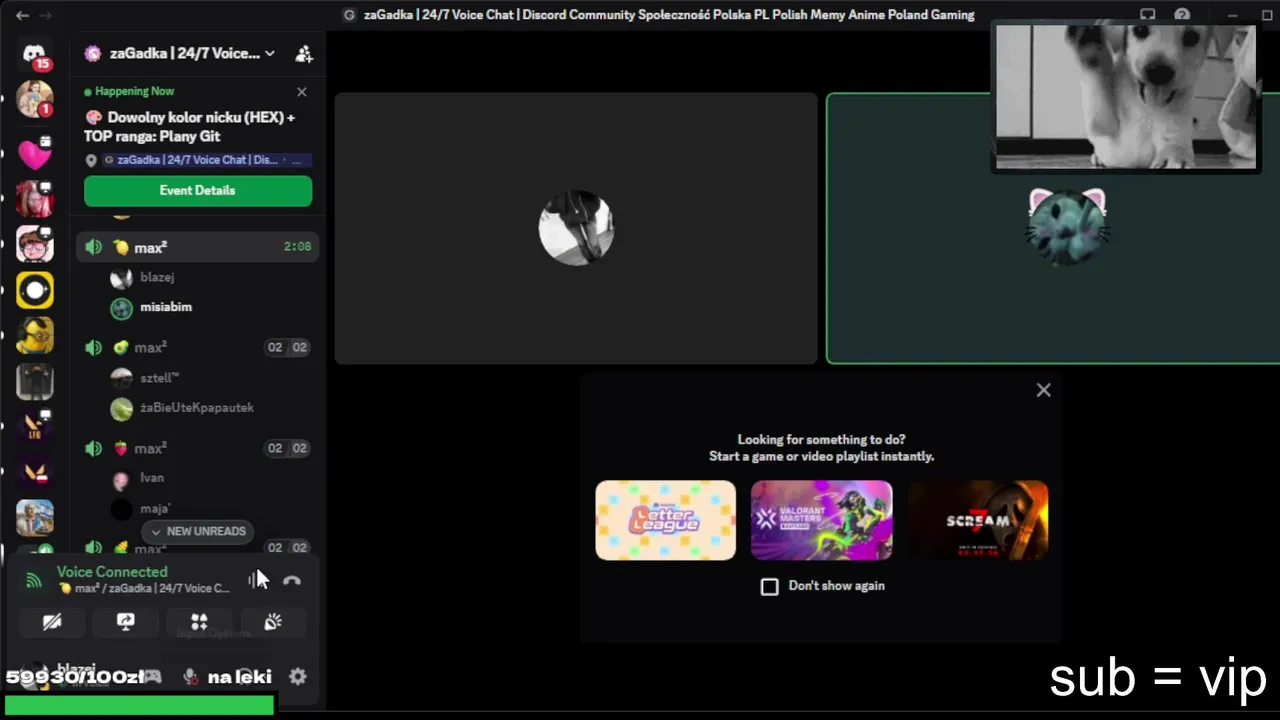
Task: Select the lemon max² voice channel with 2:08 timer
Action: click(198, 247)
